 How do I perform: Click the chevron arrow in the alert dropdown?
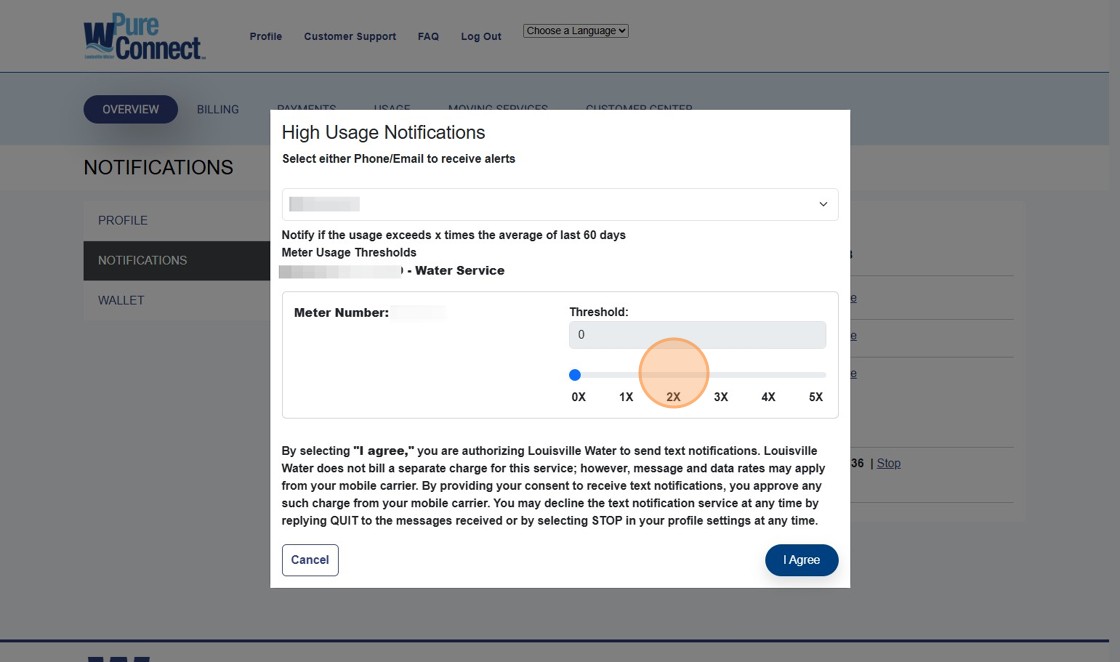coord(823,204)
